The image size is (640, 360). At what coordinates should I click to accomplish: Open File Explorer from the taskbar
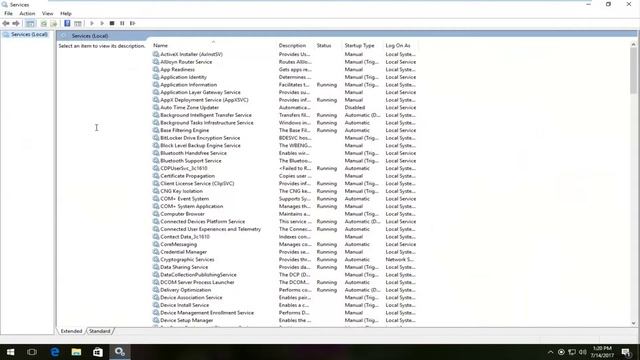pos(76,352)
